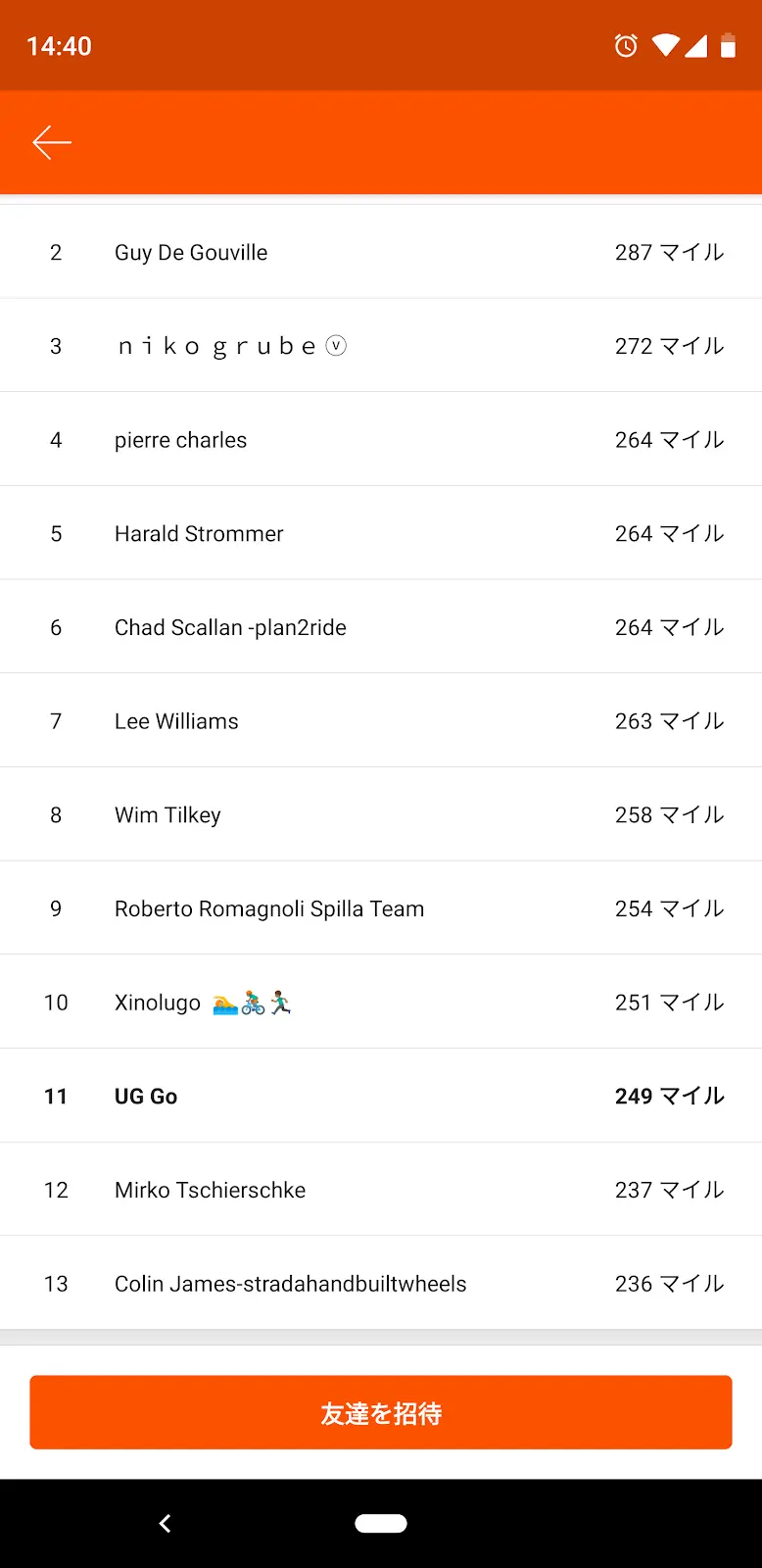This screenshot has height=1568, width=762.
Task: Tap the verified badge beside niko grube
Action: (x=336, y=345)
